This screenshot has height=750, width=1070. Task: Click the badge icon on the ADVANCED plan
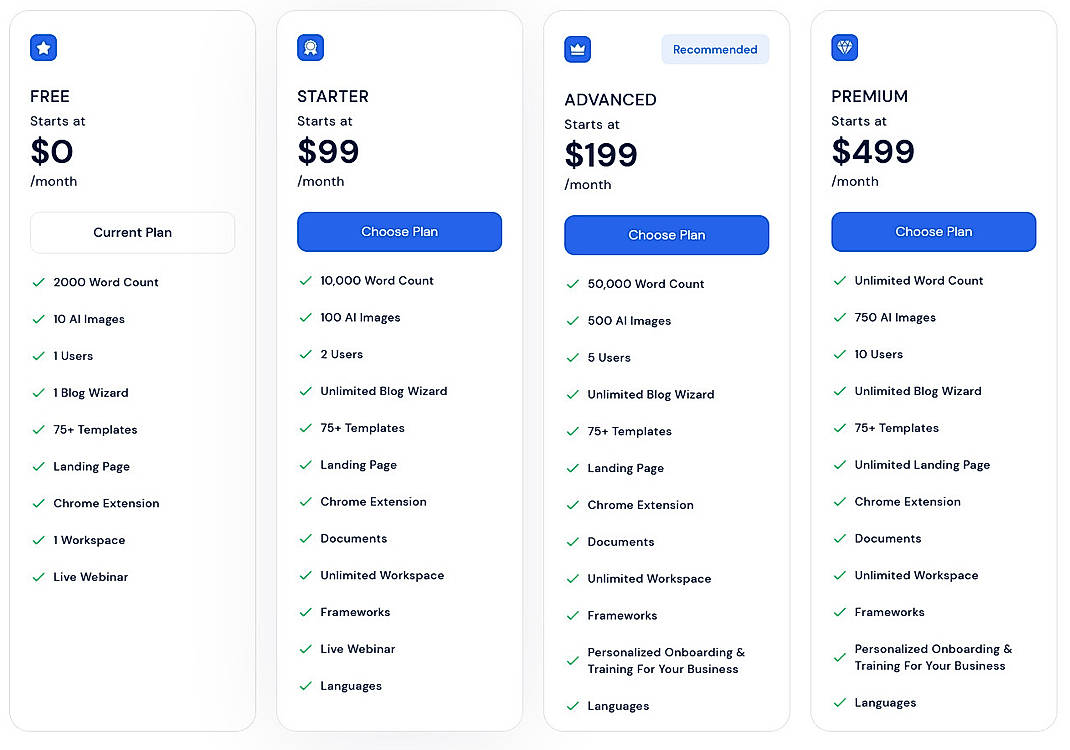click(x=577, y=47)
